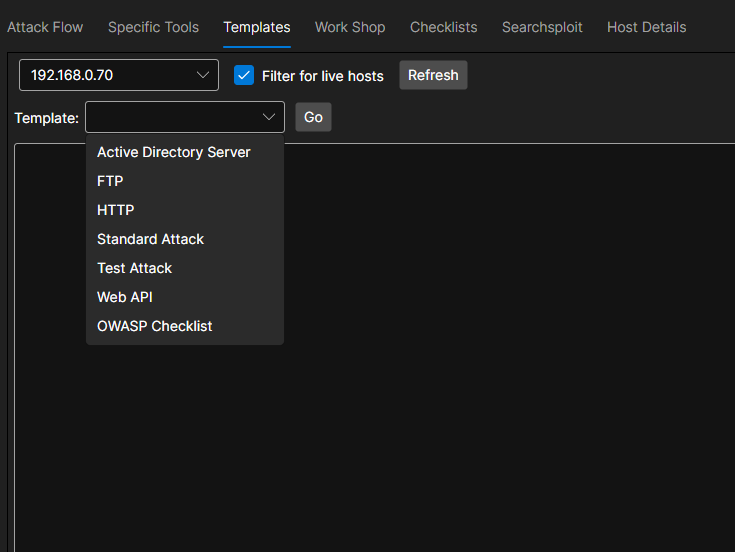Open the Work Shop tab

coord(350,27)
